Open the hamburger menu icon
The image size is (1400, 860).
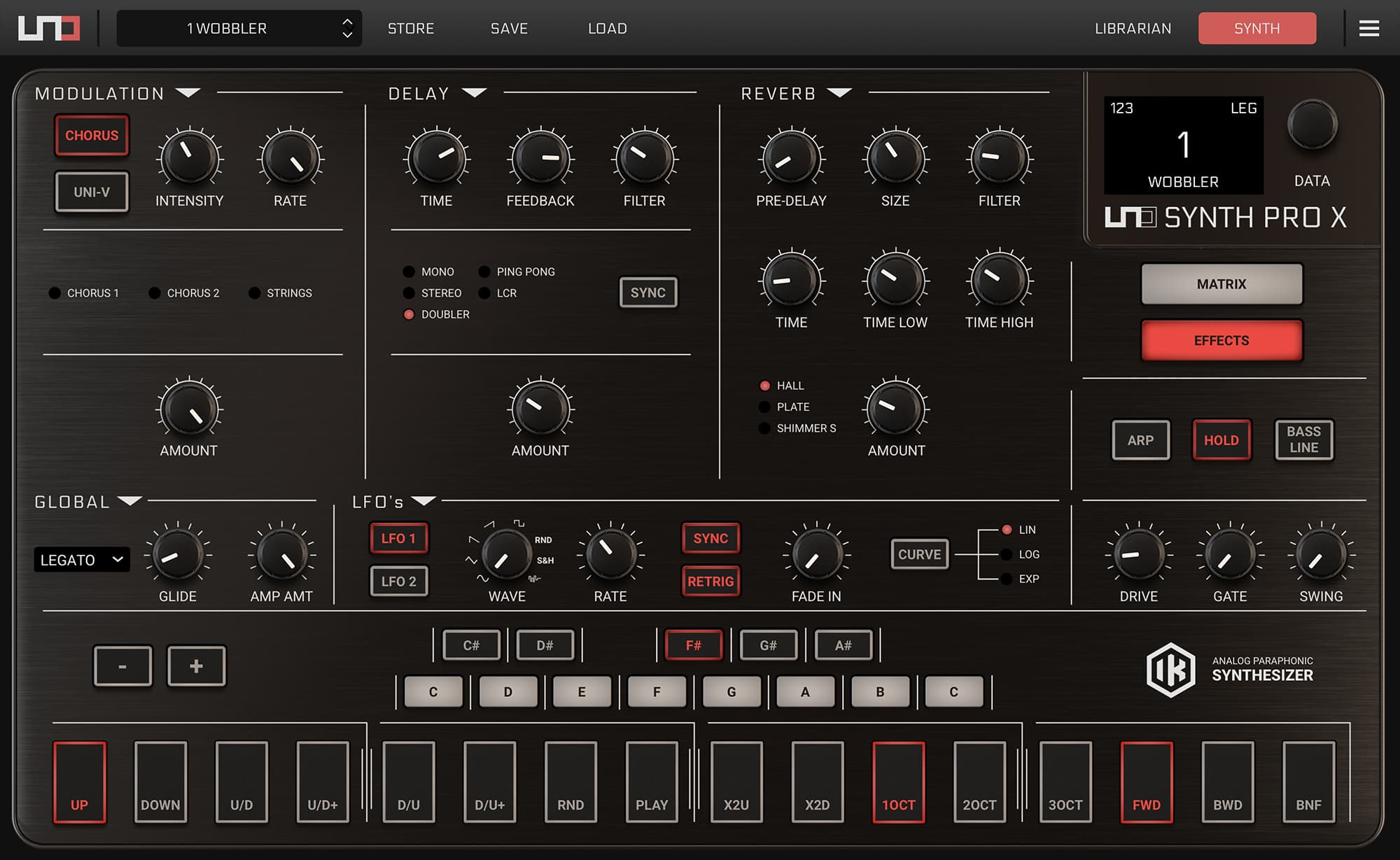pos(1368,28)
